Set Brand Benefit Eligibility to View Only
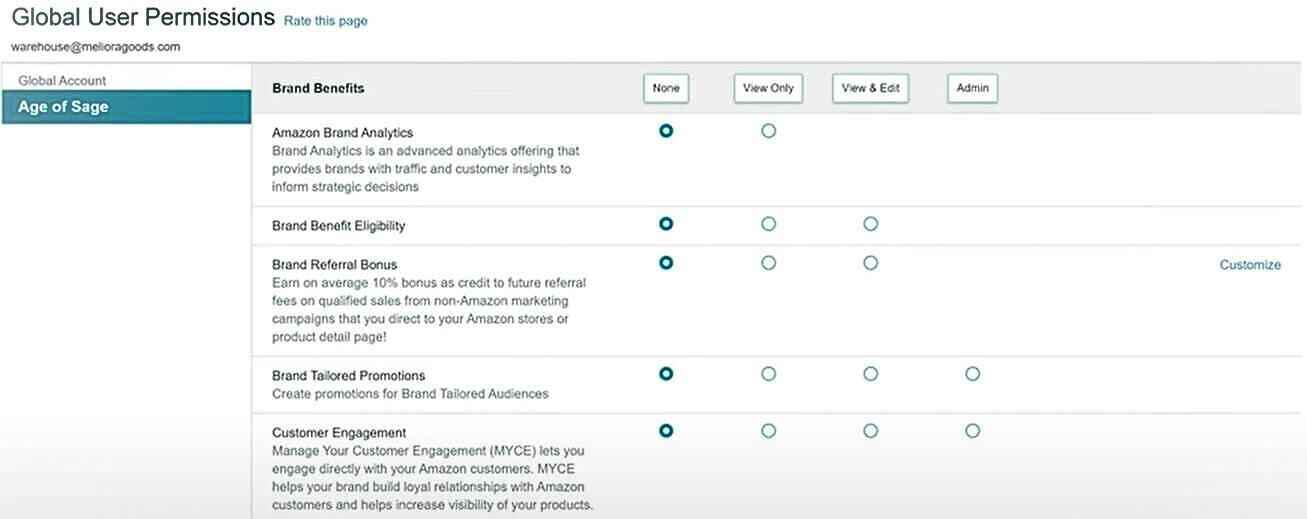1307x519 pixels. (768, 224)
